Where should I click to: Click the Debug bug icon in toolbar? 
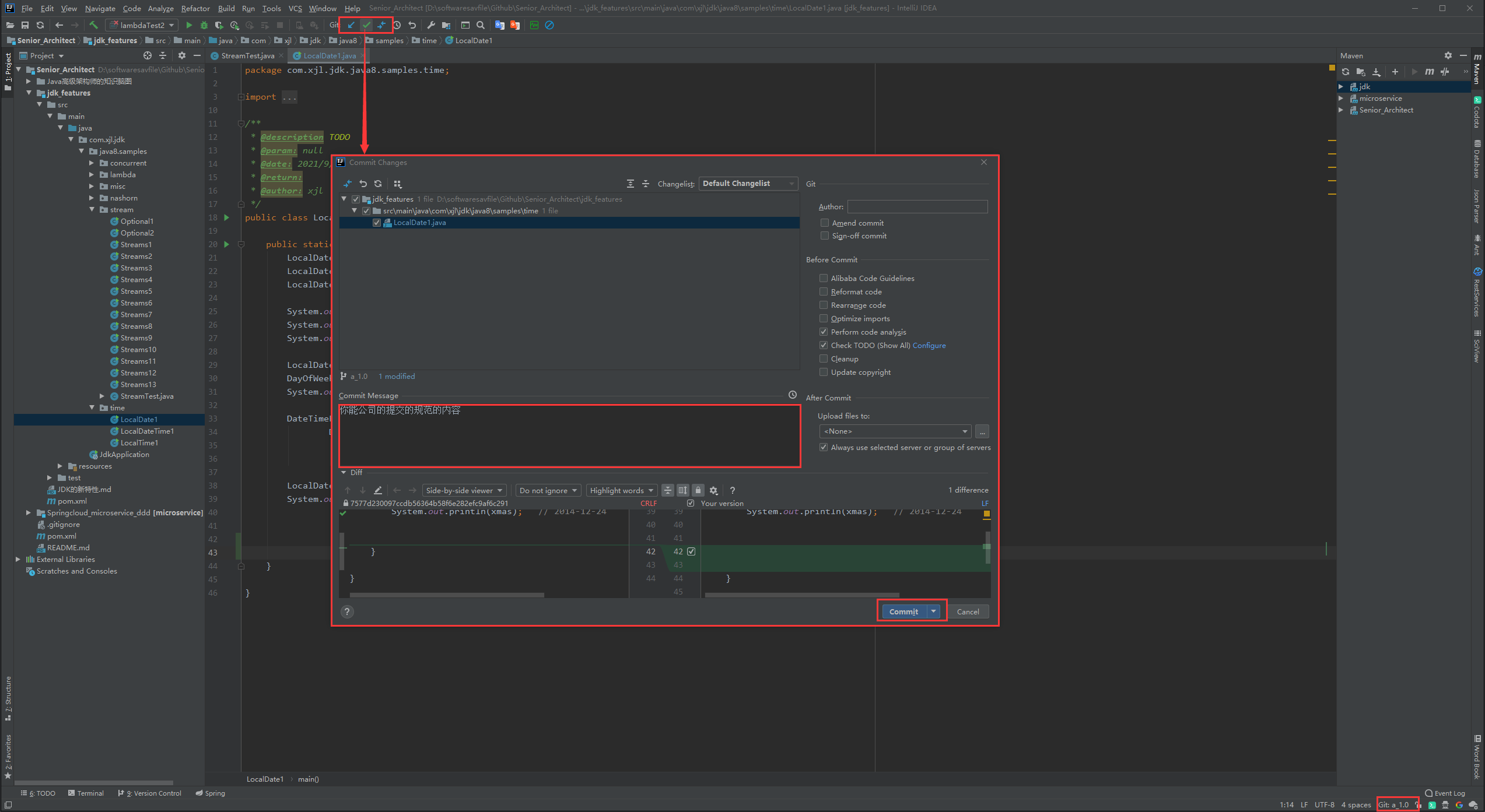[204, 25]
